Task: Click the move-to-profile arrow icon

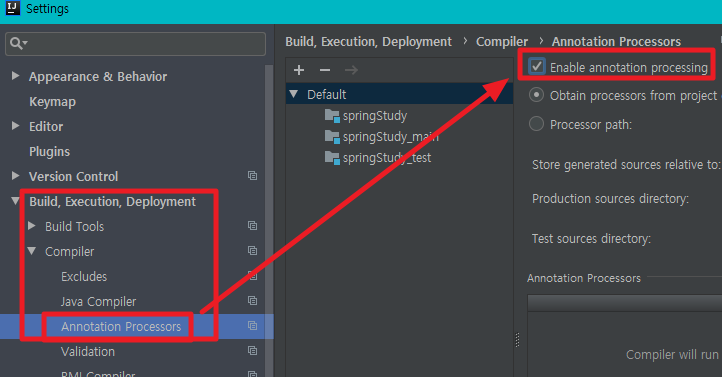Action: [x=351, y=70]
